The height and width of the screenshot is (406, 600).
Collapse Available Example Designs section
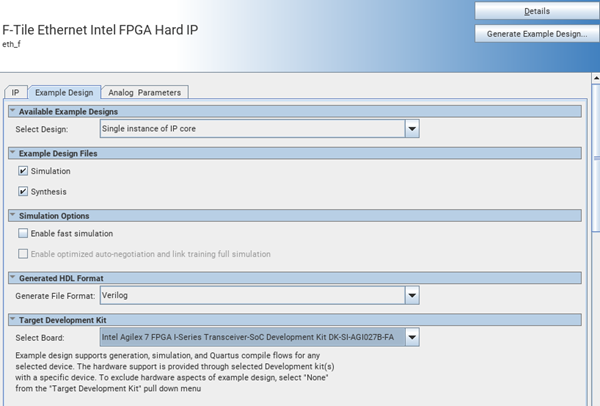[13, 111]
